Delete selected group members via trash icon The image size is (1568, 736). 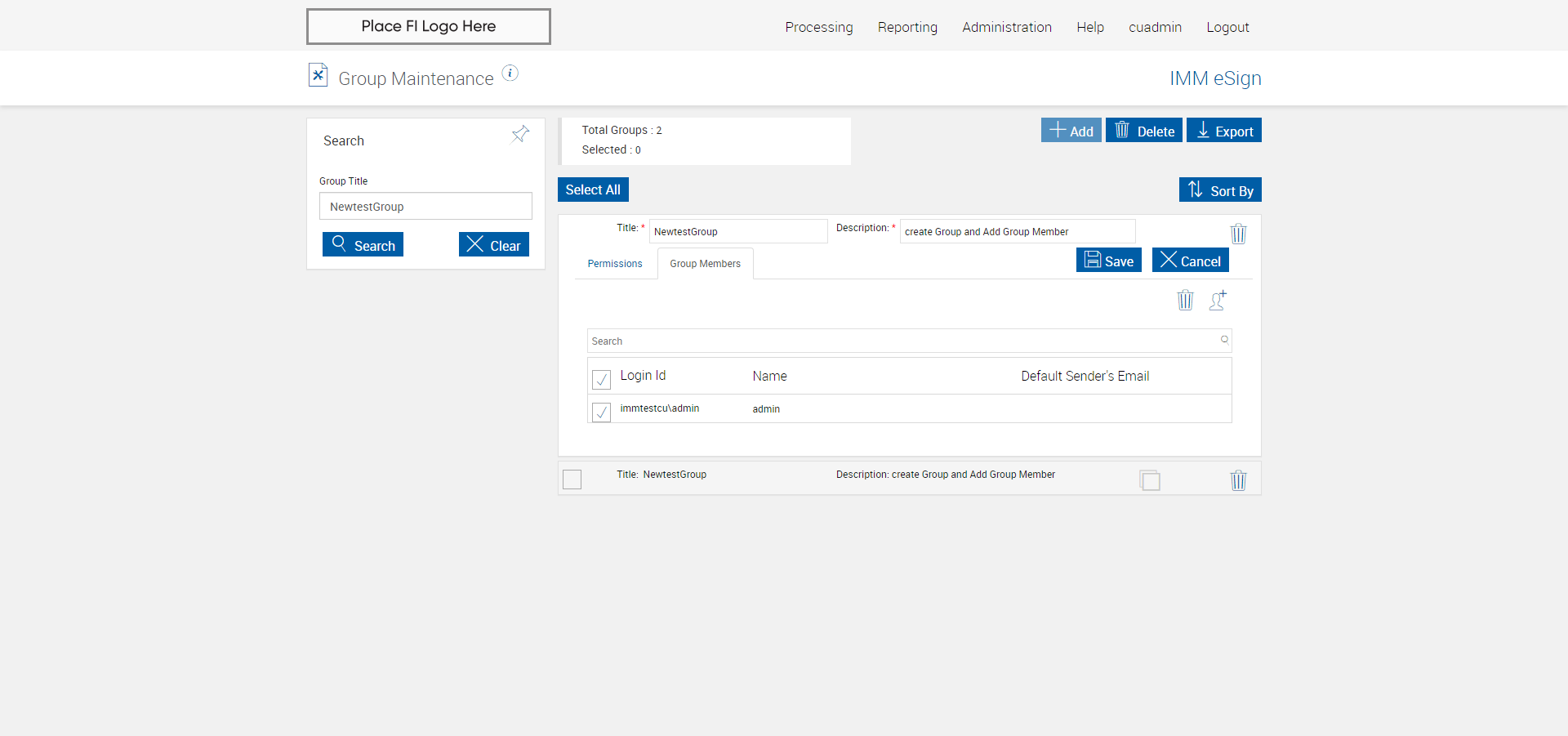1185,301
